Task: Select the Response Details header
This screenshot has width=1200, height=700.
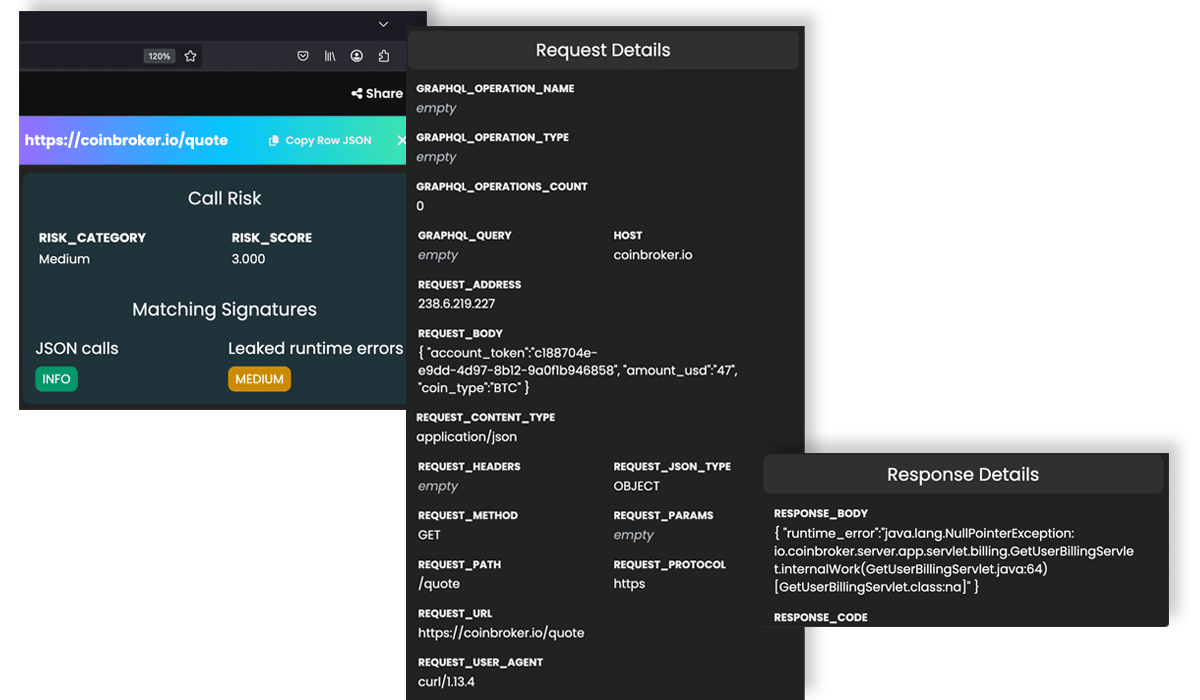Action: point(962,475)
